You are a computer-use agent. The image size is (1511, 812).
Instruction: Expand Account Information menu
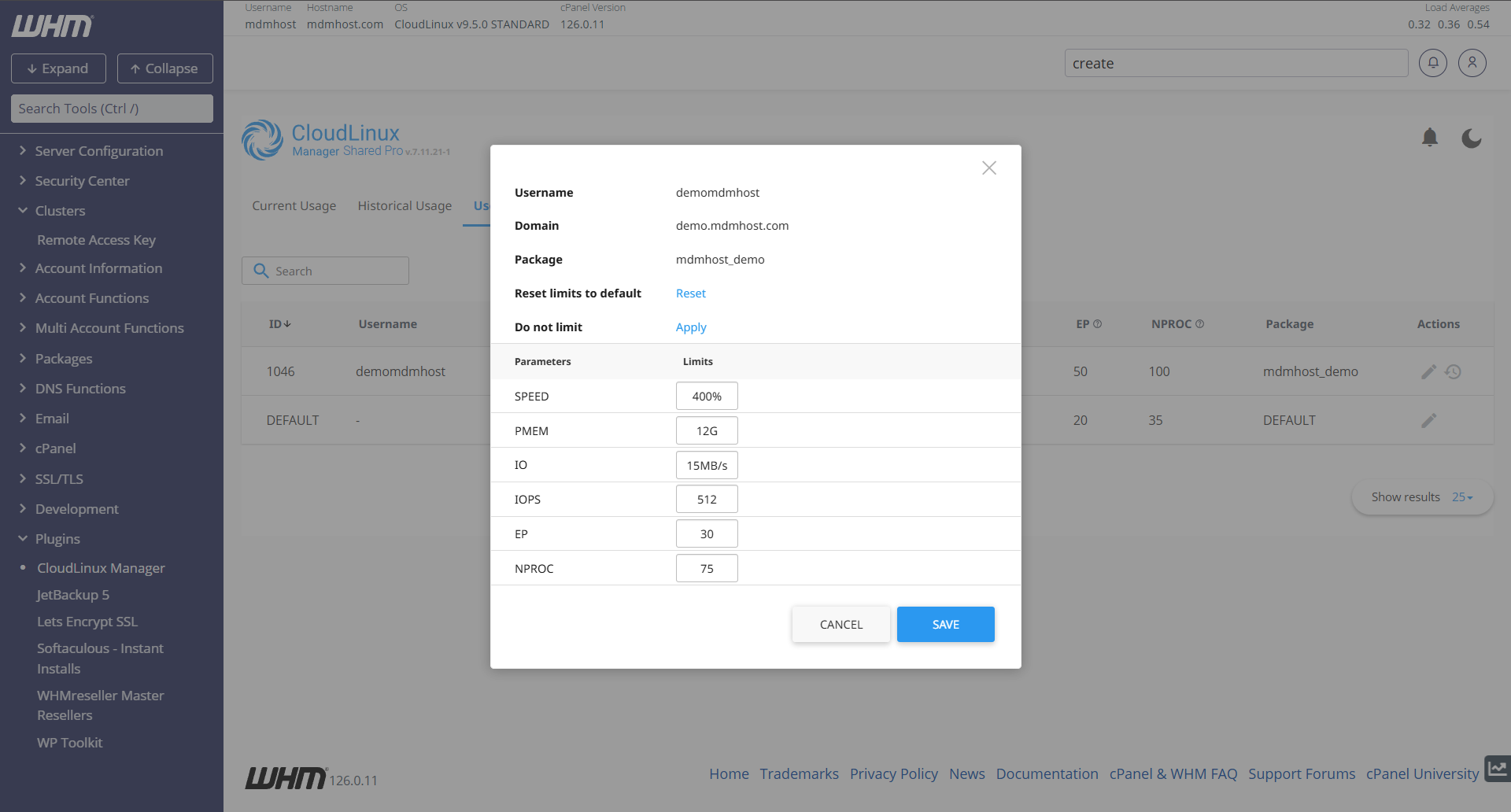98,268
